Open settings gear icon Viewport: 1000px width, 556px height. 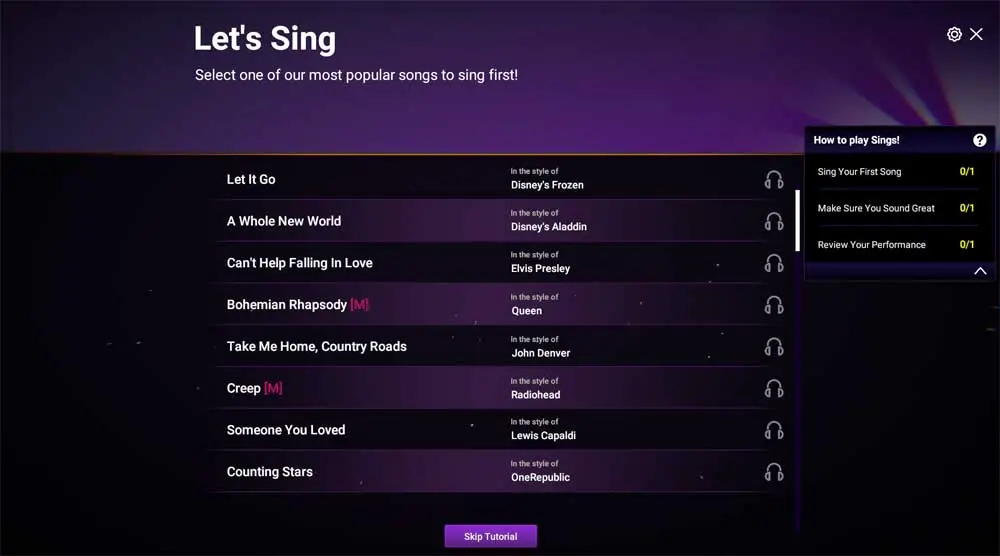pos(954,35)
